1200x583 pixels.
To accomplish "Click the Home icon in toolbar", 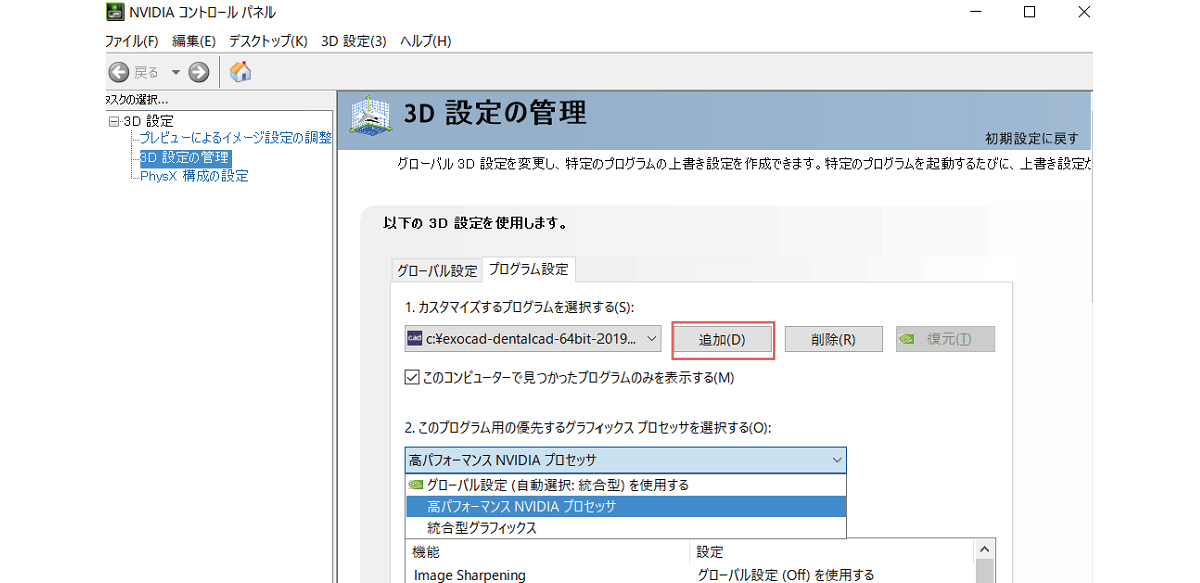I will tap(240, 72).
